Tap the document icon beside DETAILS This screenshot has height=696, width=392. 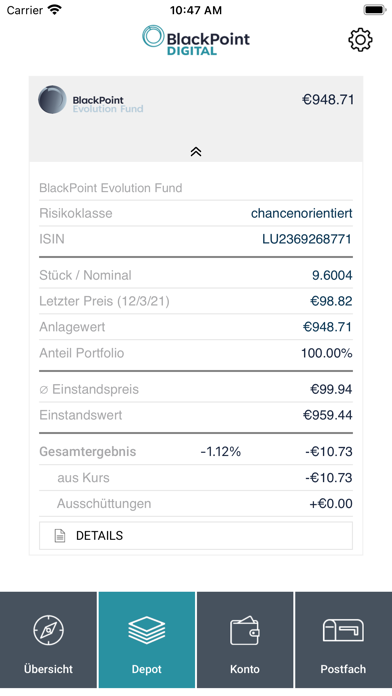click(x=59, y=536)
